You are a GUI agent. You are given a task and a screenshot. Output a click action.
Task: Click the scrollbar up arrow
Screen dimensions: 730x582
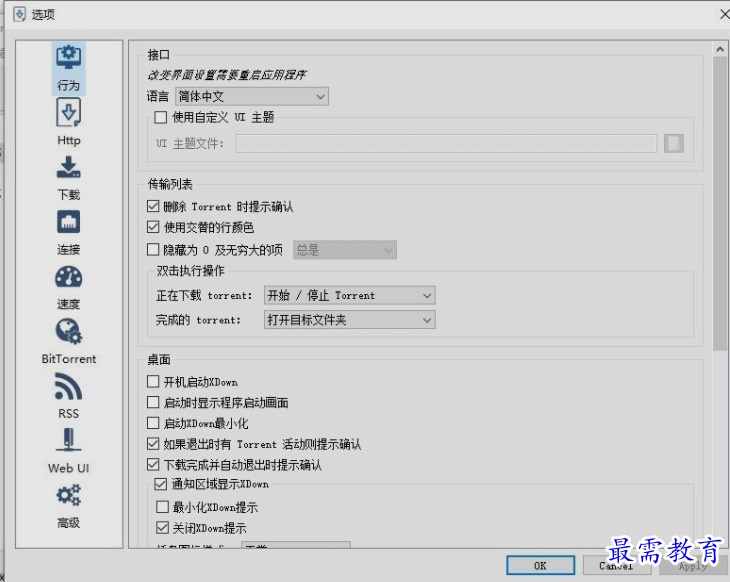[720, 49]
